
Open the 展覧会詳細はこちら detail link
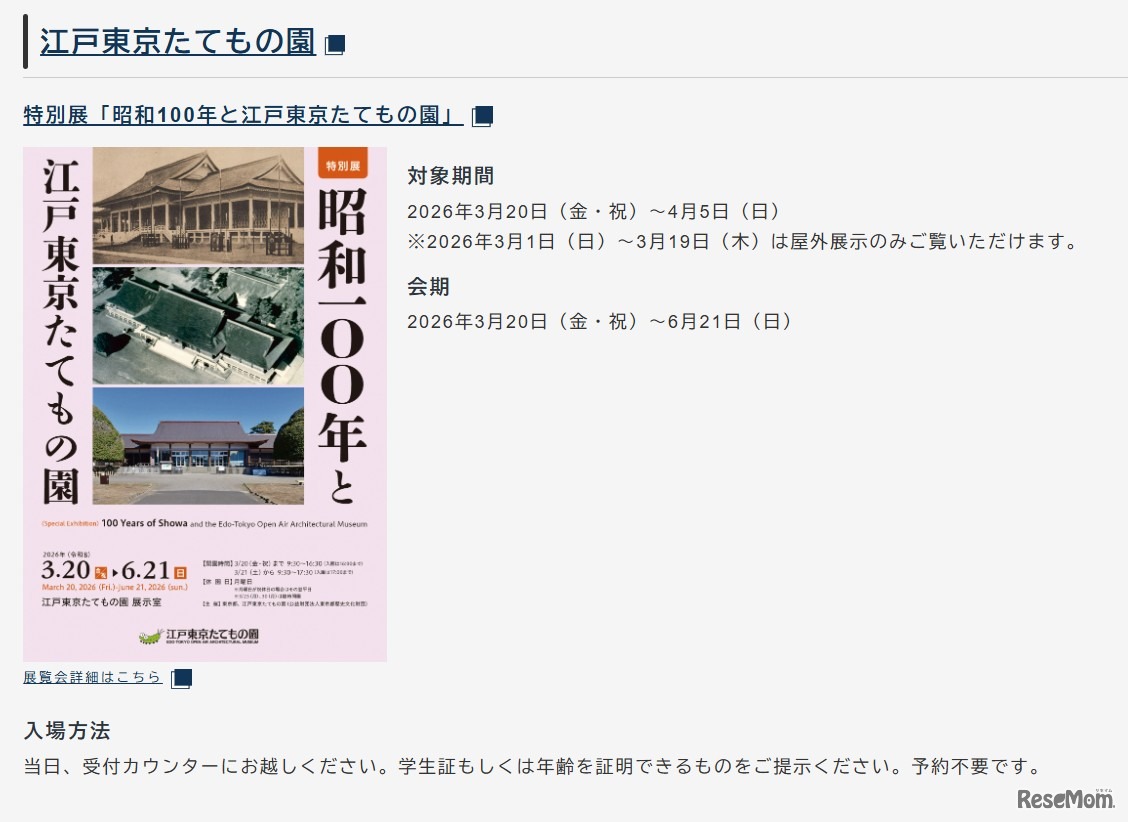(x=90, y=677)
